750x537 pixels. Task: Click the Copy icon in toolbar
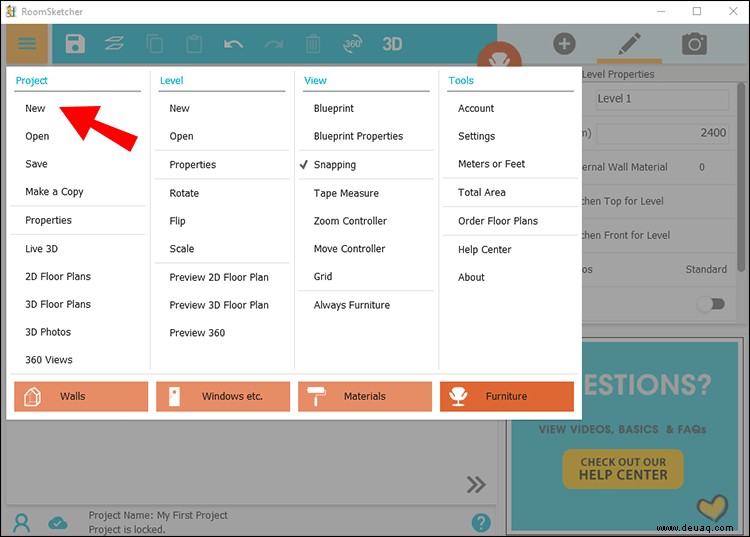[154, 44]
